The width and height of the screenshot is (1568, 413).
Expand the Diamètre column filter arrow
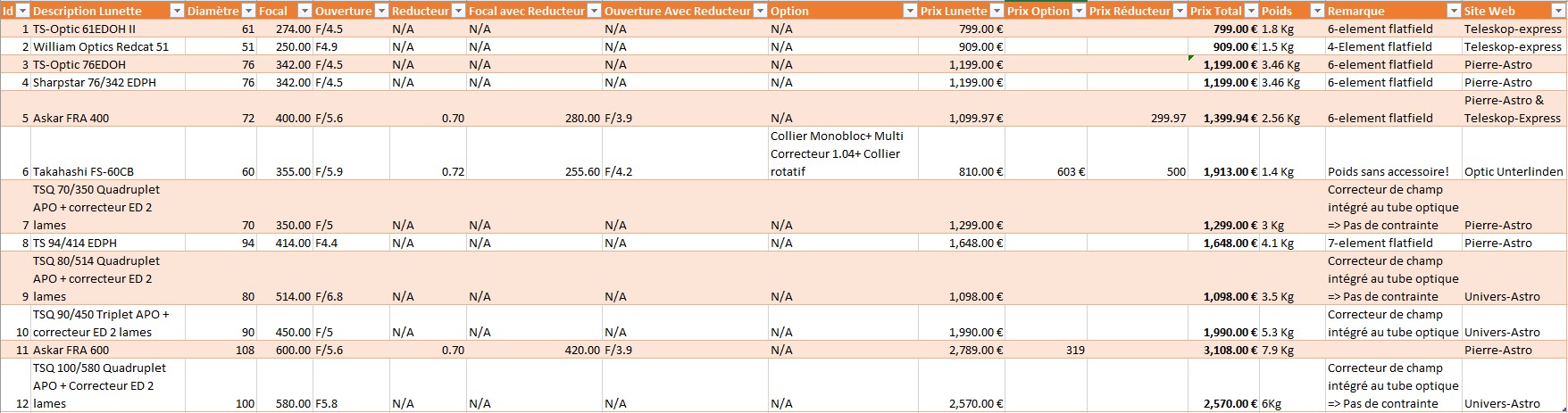coord(248,11)
